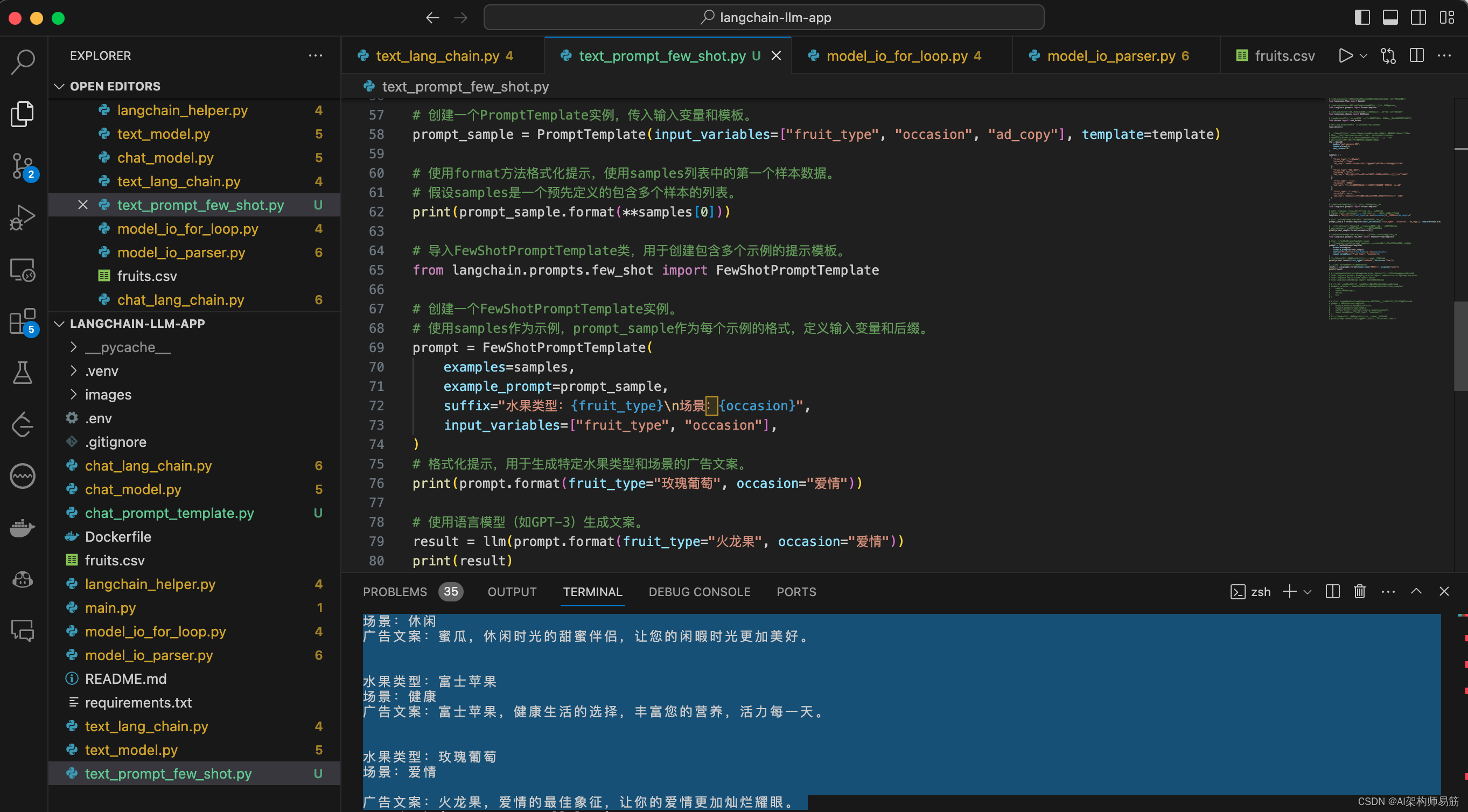
Task: Open Source Control view with badge 2
Action: click(x=23, y=166)
